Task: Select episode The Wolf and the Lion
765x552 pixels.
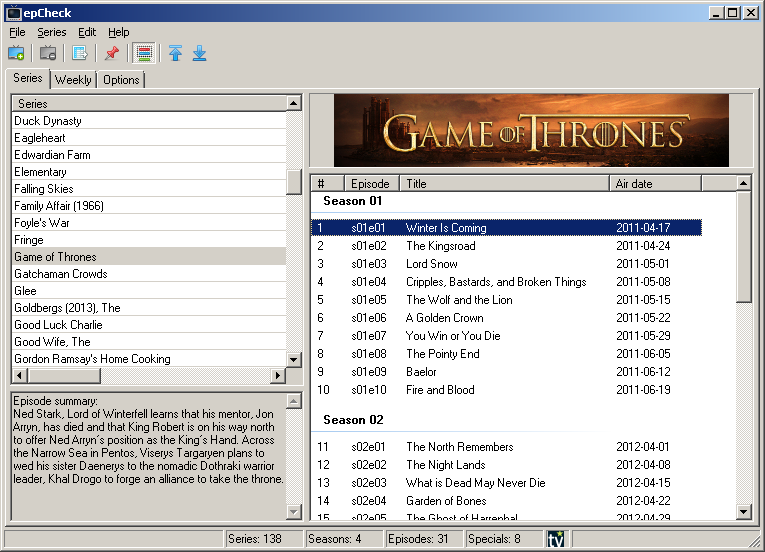Action: [x=506, y=300]
